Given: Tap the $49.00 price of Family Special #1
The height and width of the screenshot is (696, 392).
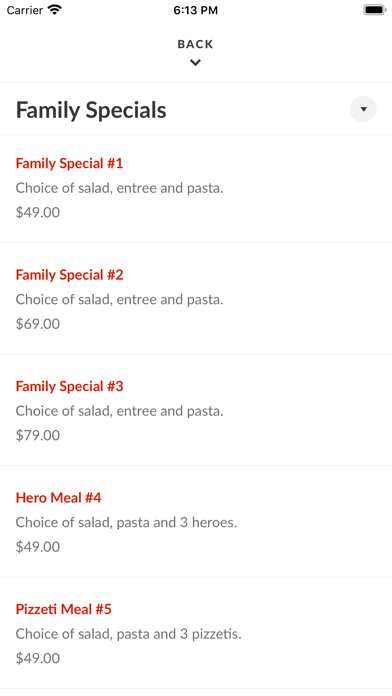Looking at the screenshot, I should [38, 212].
